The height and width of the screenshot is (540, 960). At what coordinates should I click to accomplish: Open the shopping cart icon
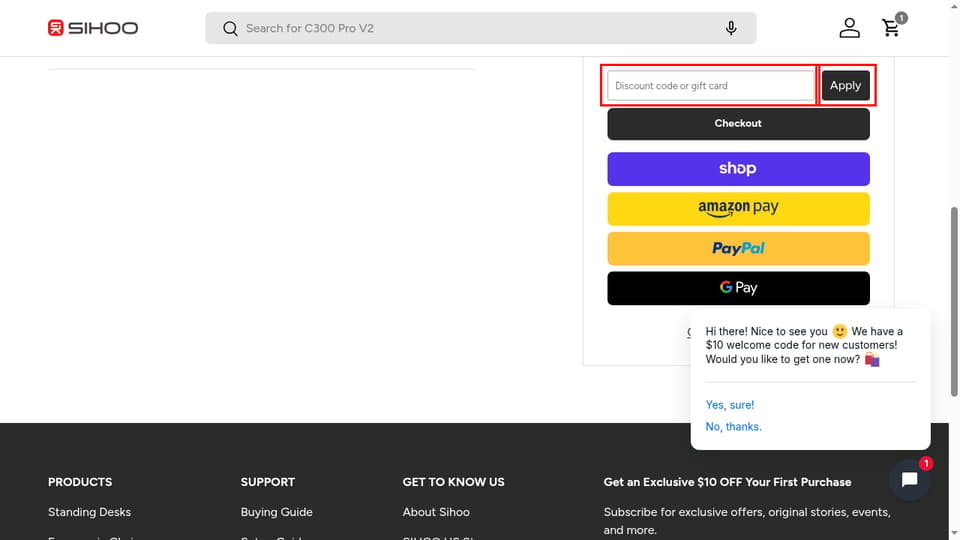(891, 28)
